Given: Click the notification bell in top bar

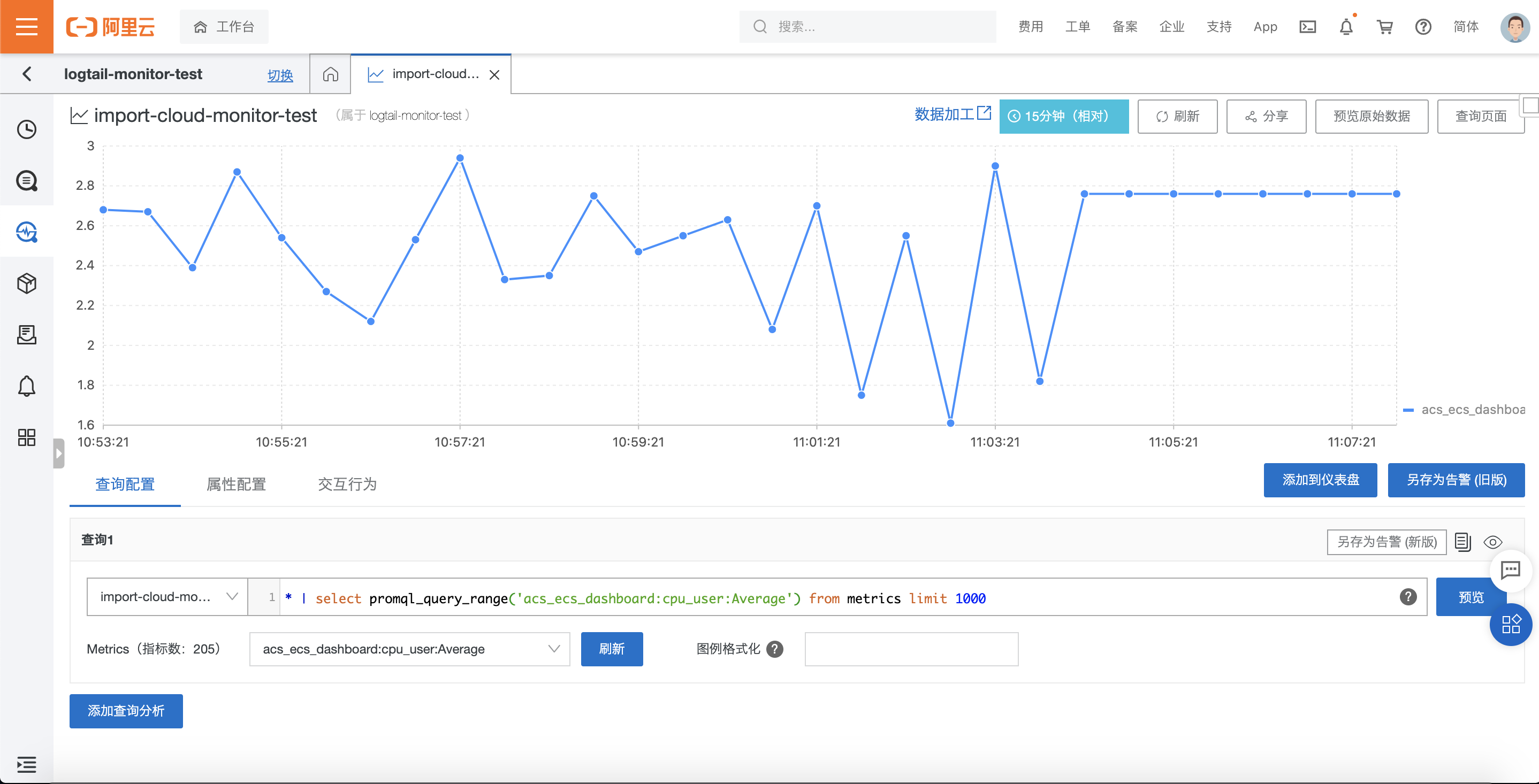Looking at the screenshot, I should pos(1345,27).
